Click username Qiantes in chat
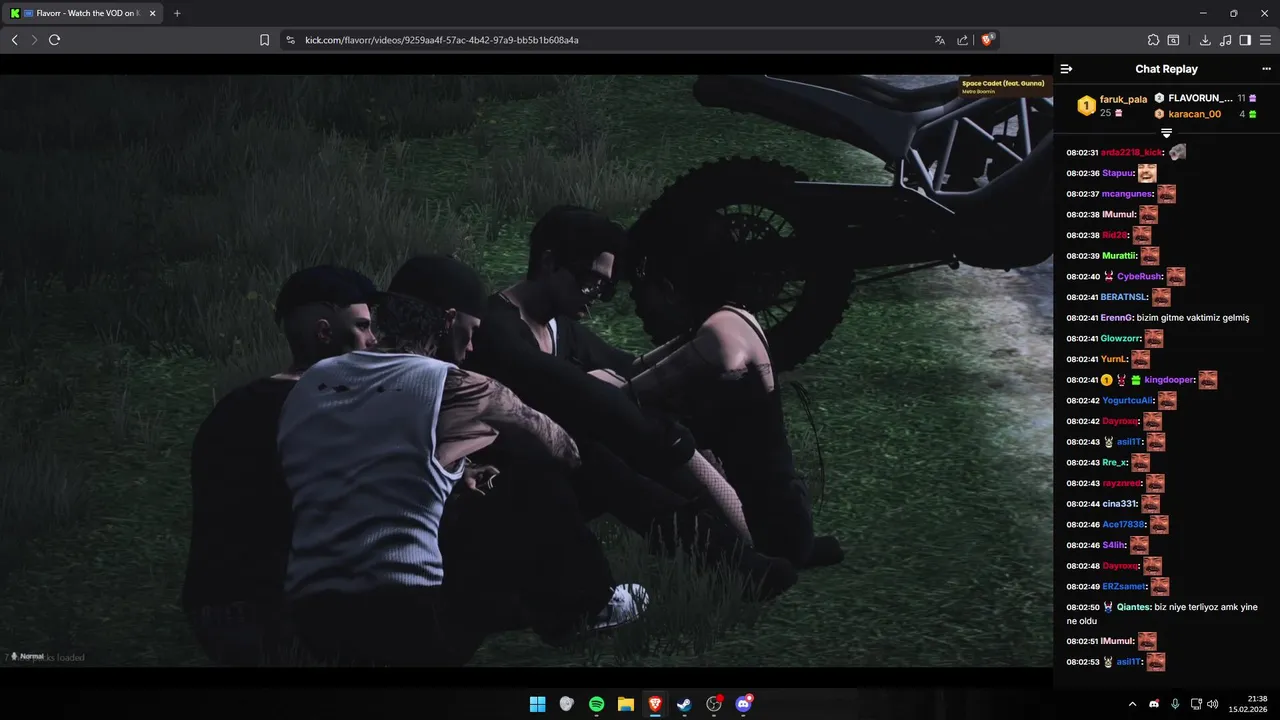 point(1133,607)
